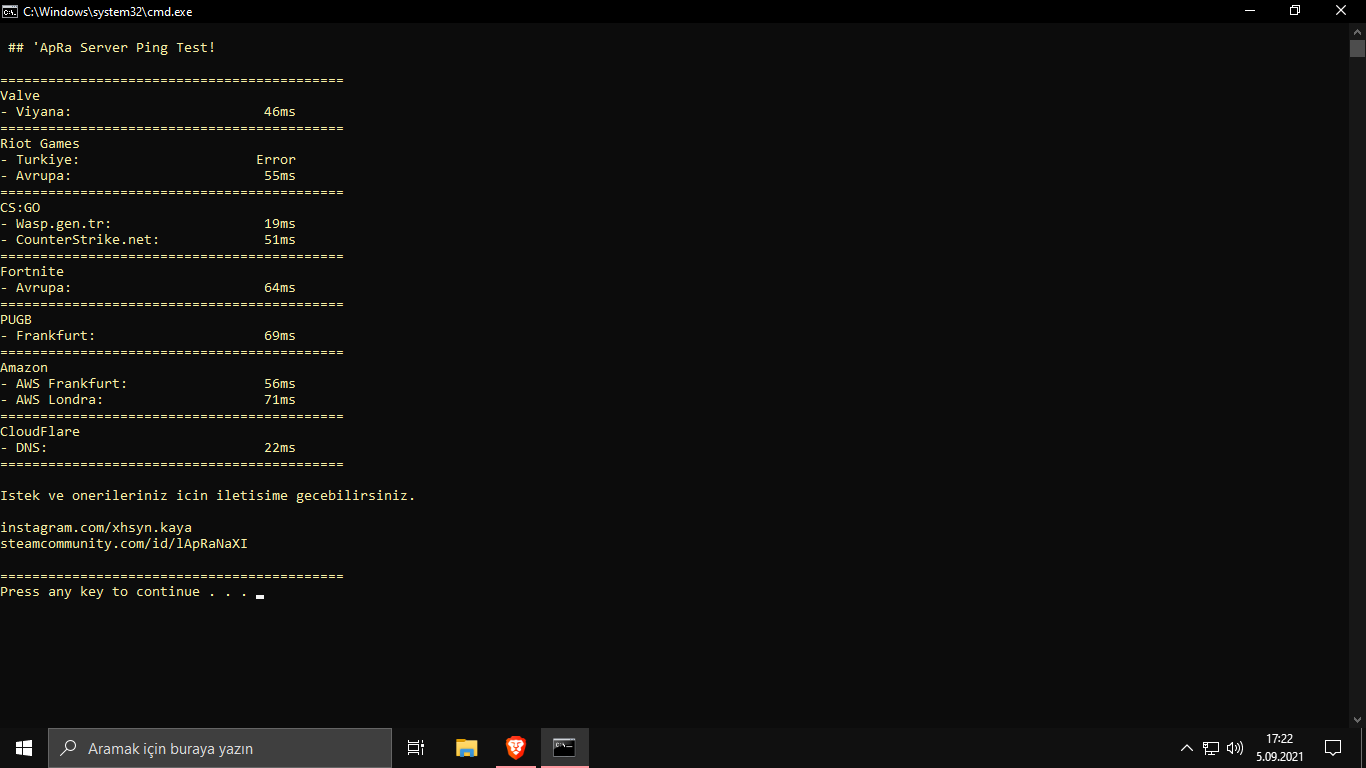Click the Riot Games section label
This screenshot has height=768, width=1366.
click(40, 144)
